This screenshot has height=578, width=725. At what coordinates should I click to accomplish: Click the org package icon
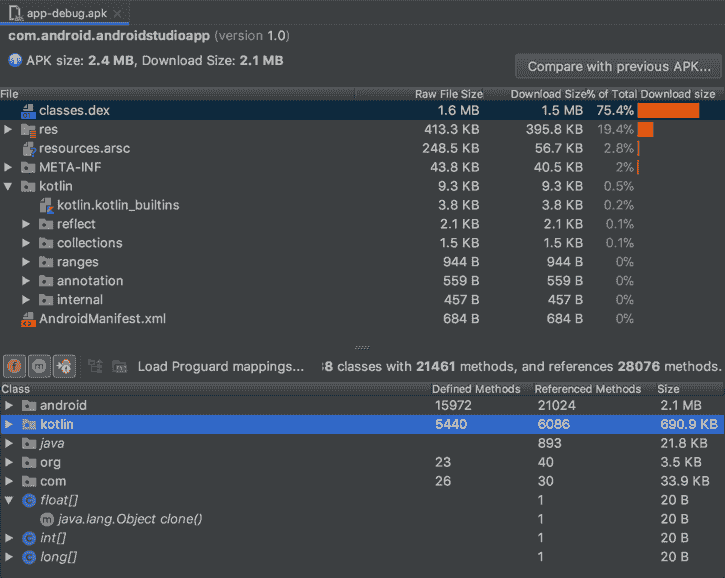click(x=29, y=462)
